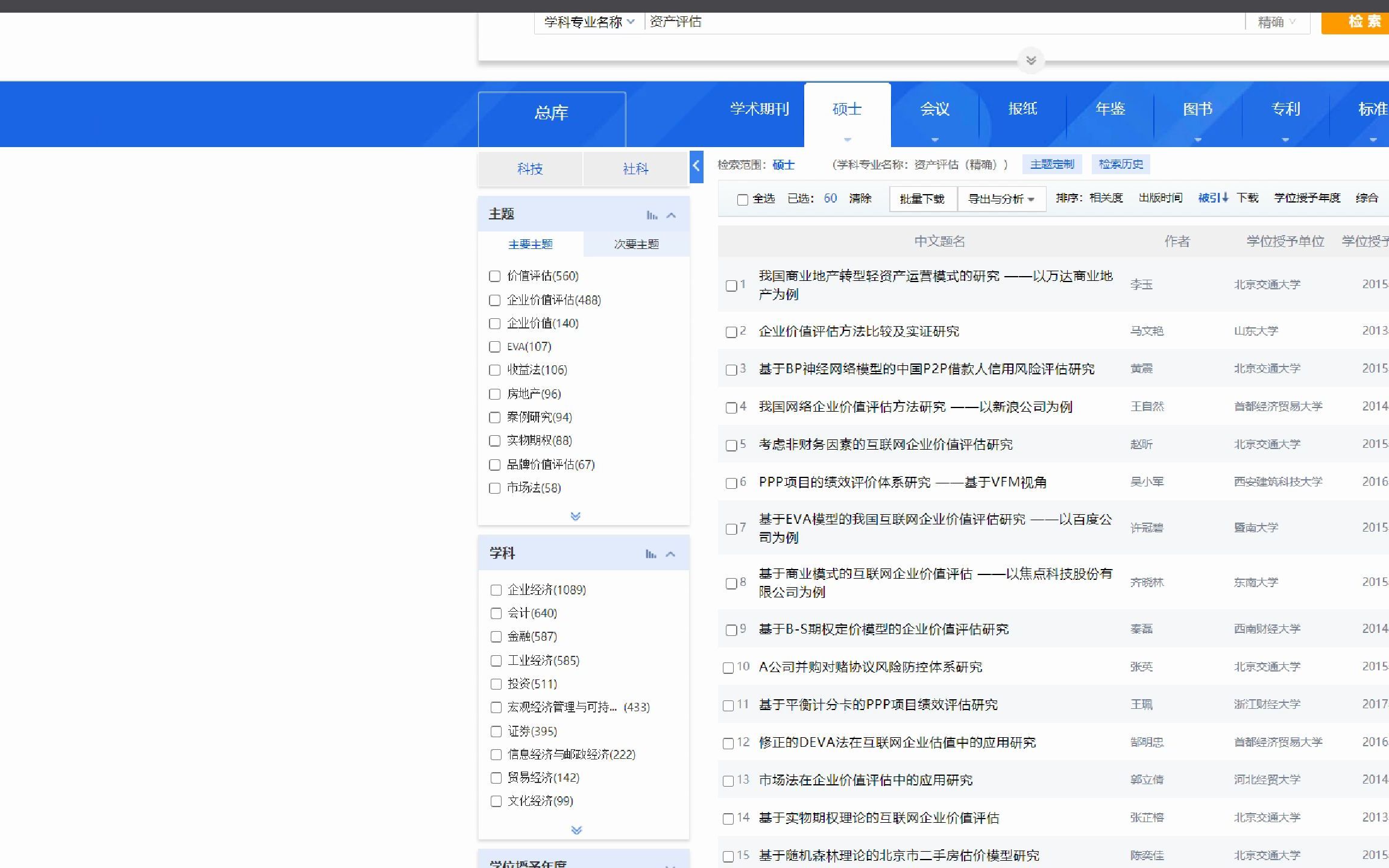Check 企业价值评估(488) topic filter
The width and height of the screenshot is (1389, 868).
click(x=495, y=300)
